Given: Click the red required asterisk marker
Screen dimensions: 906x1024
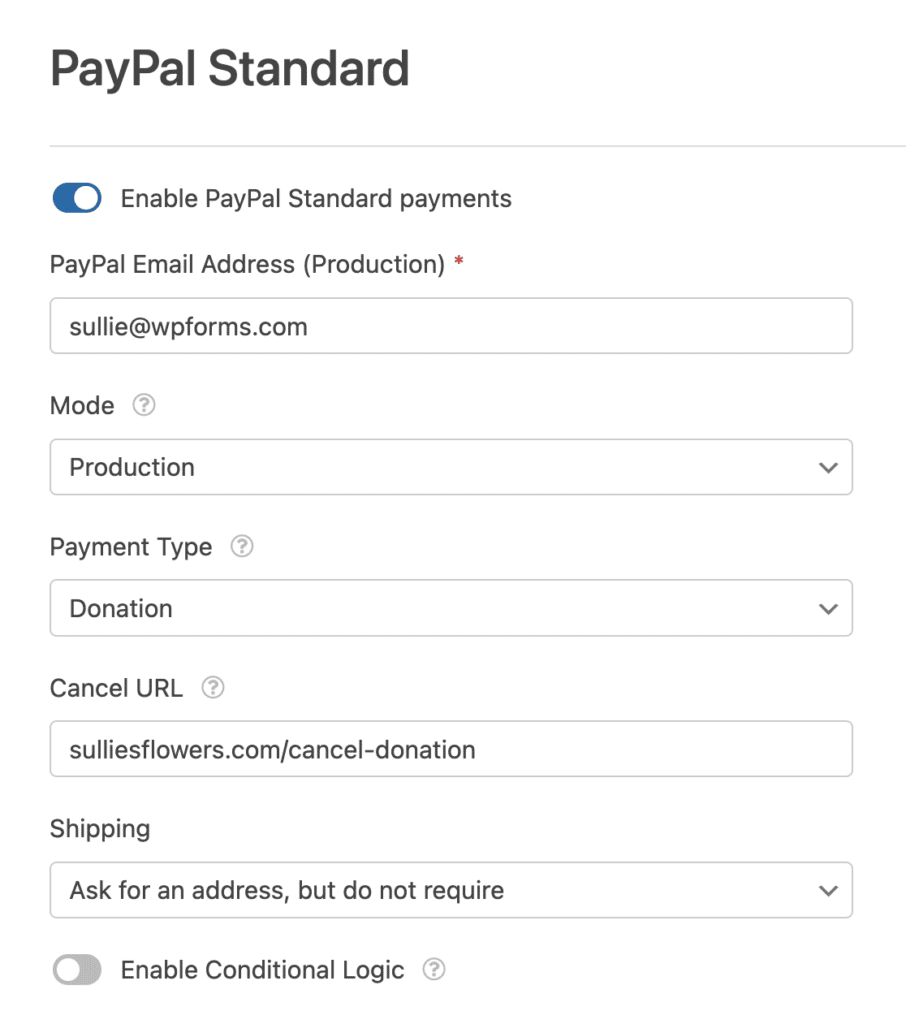Looking at the screenshot, I should click(458, 259).
